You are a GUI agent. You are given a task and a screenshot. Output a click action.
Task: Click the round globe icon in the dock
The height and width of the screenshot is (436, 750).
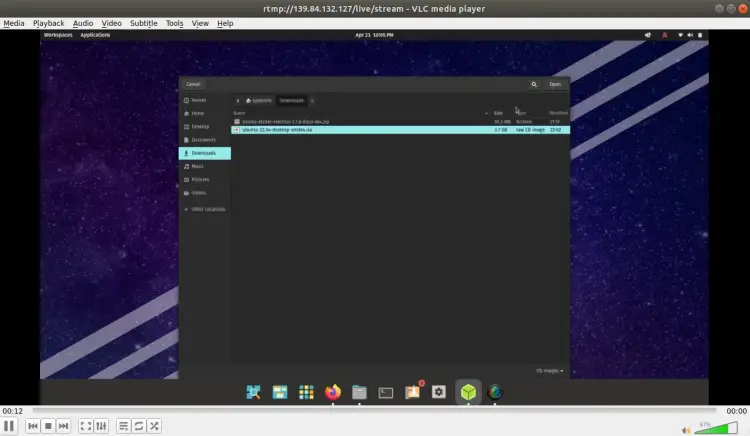(495, 392)
